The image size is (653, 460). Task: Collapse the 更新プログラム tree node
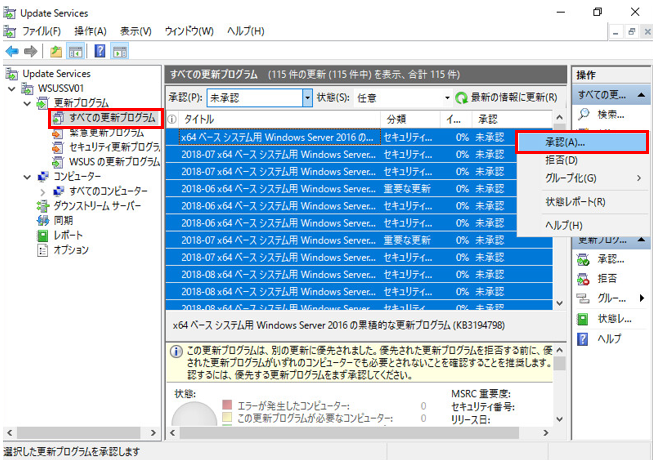pos(27,103)
